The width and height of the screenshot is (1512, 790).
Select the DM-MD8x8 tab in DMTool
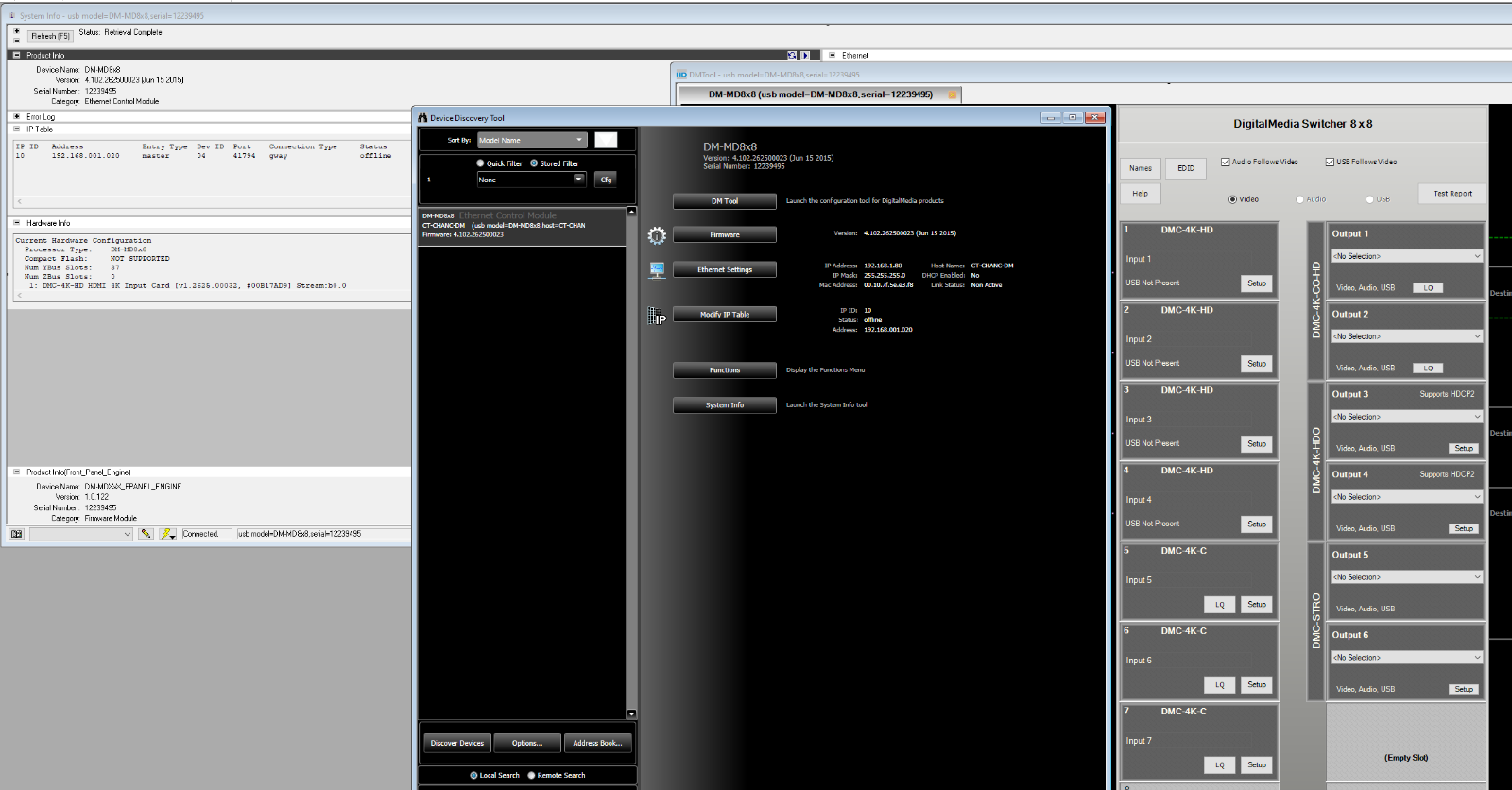click(x=820, y=94)
